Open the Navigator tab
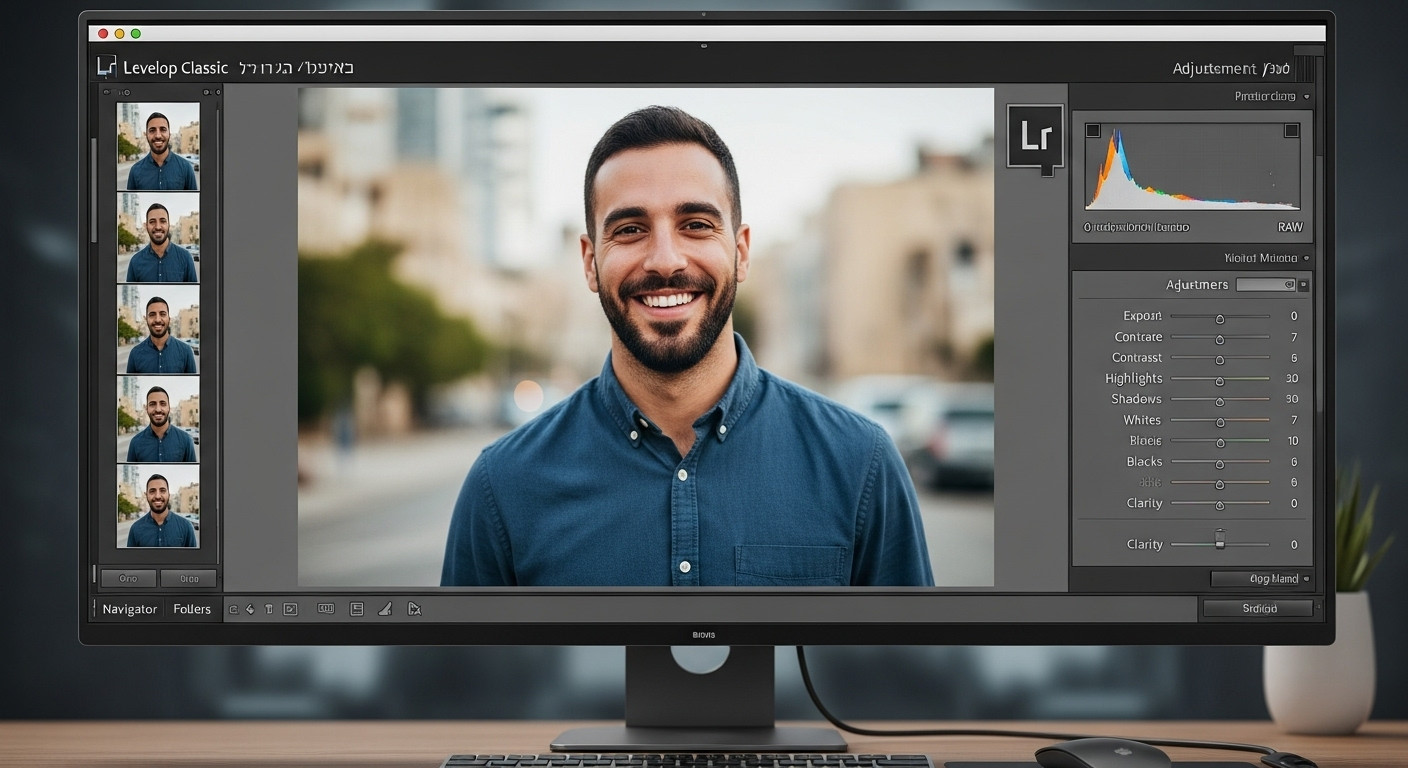This screenshot has height=768, width=1408. pos(130,609)
